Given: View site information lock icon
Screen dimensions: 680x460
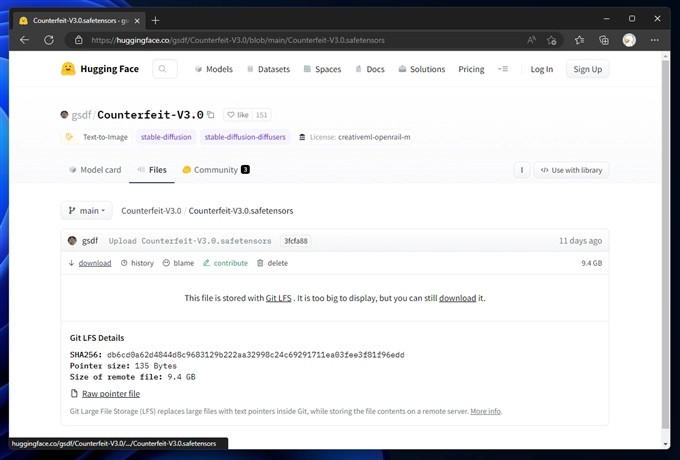Looking at the screenshot, I should coord(78,40).
